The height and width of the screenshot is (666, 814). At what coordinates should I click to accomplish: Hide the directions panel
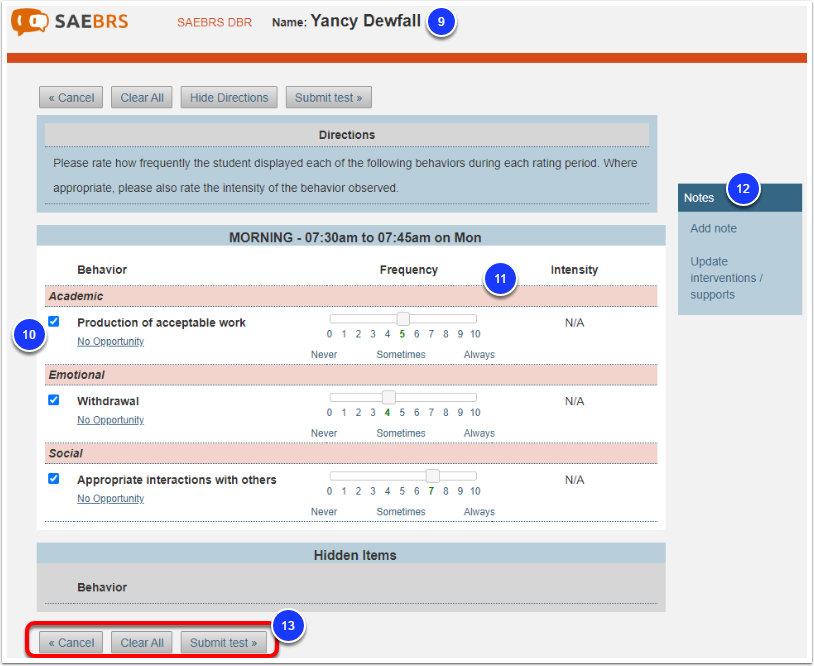tap(229, 98)
